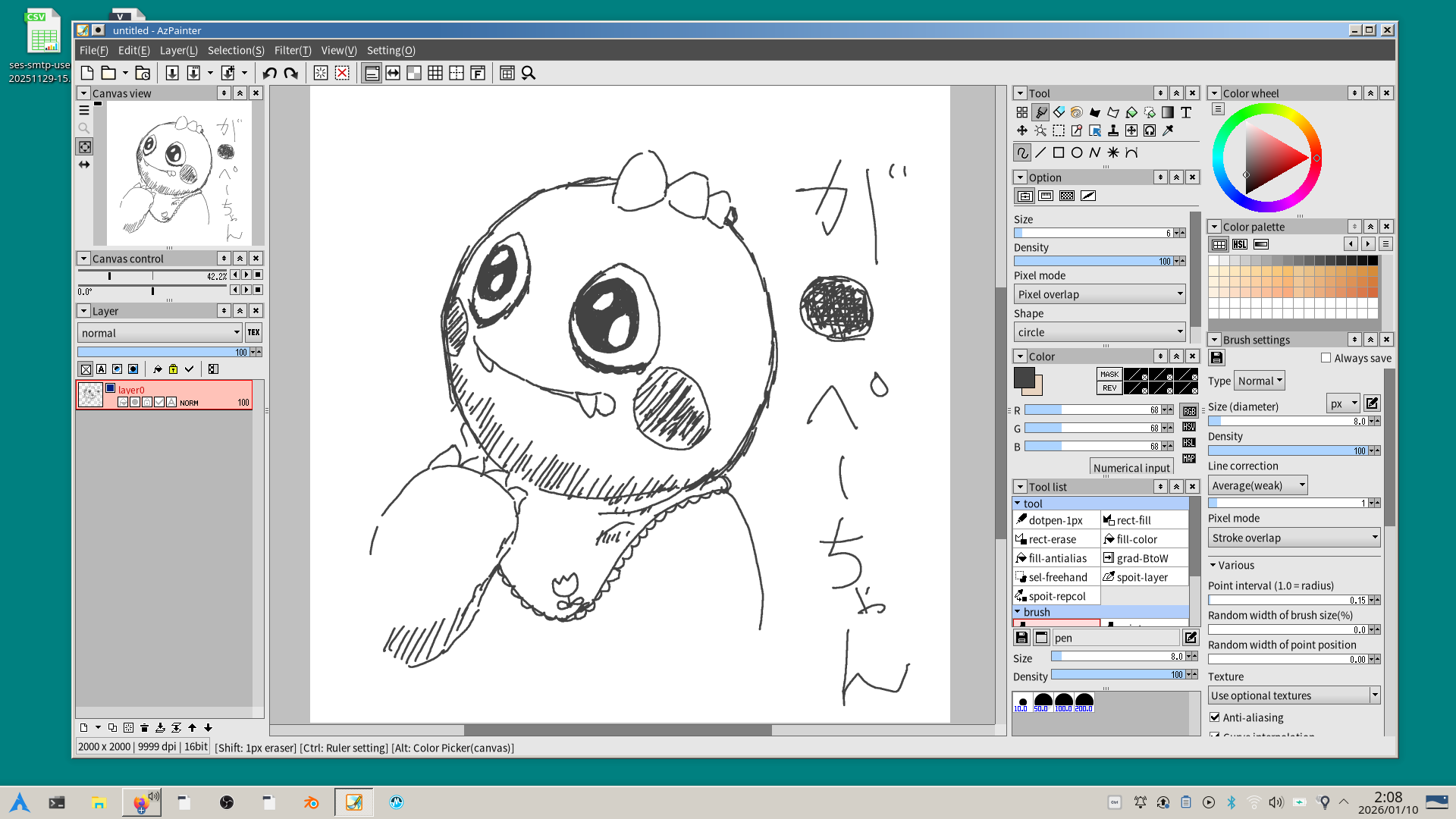
Task: Open the circle Shape dropdown
Action: (1099, 332)
